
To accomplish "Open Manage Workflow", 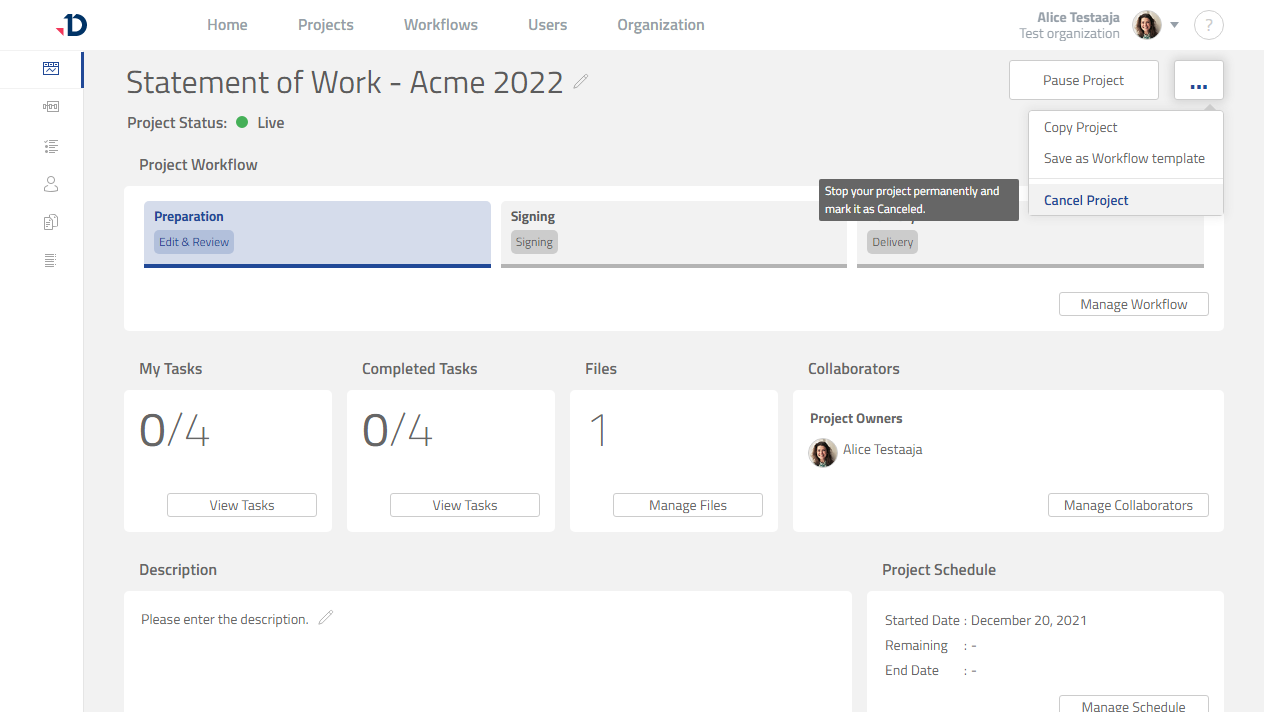I will [x=1133, y=304].
